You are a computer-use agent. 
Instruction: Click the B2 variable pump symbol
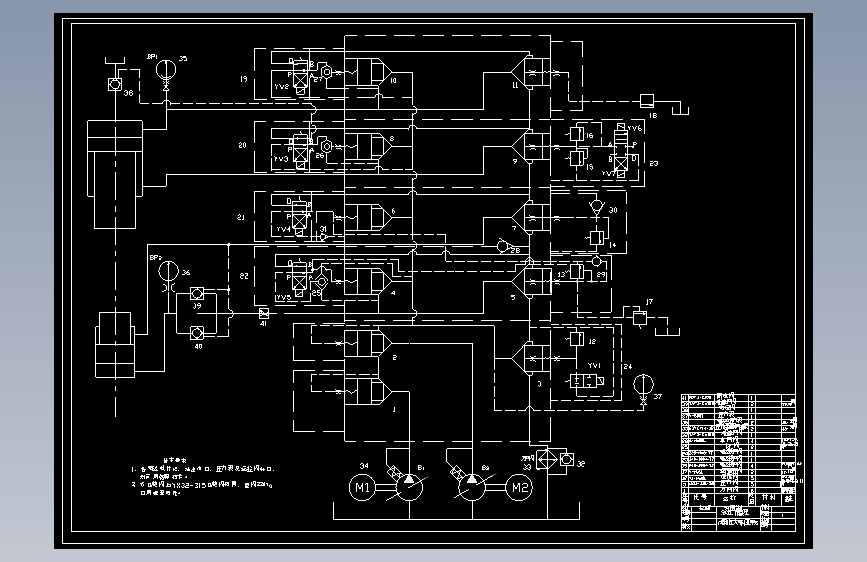click(472, 487)
